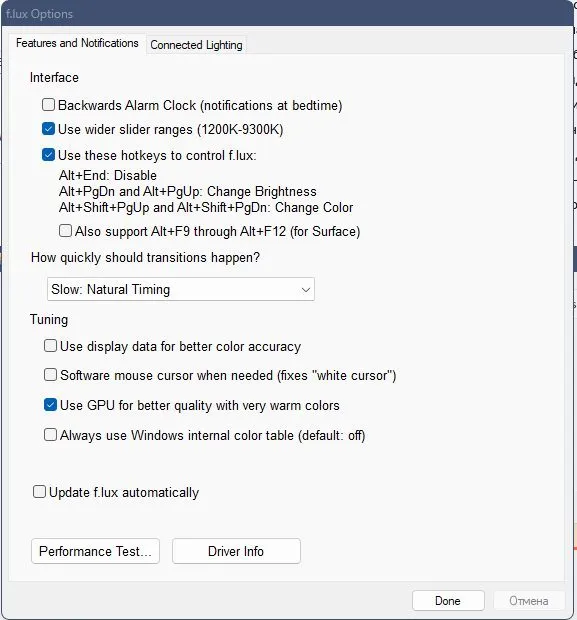Screen dimensions: 577x620
Task: Click the transitions question label text
Action: pos(145,257)
